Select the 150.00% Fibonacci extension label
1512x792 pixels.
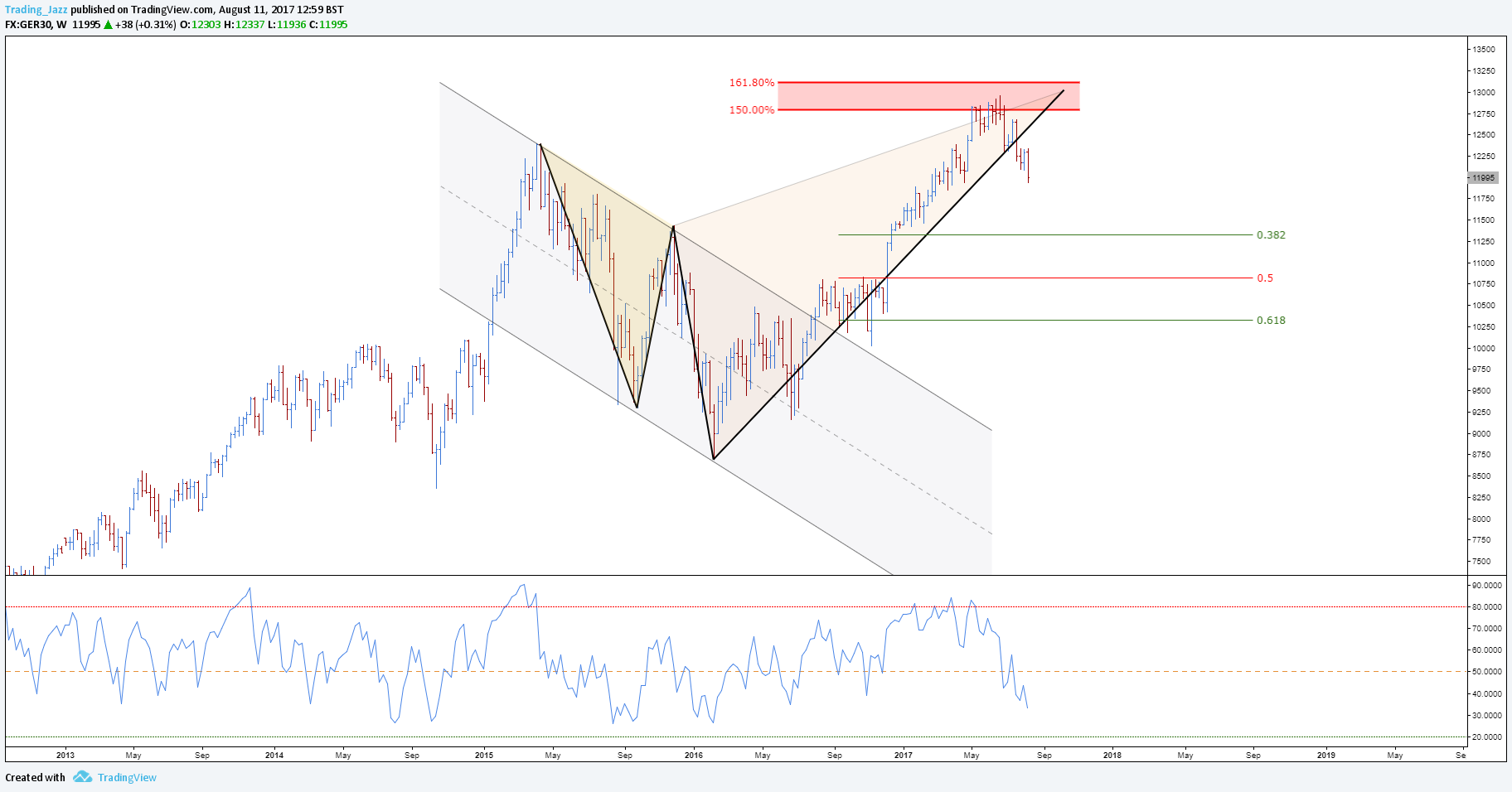pyautogui.click(x=752, y=110)
